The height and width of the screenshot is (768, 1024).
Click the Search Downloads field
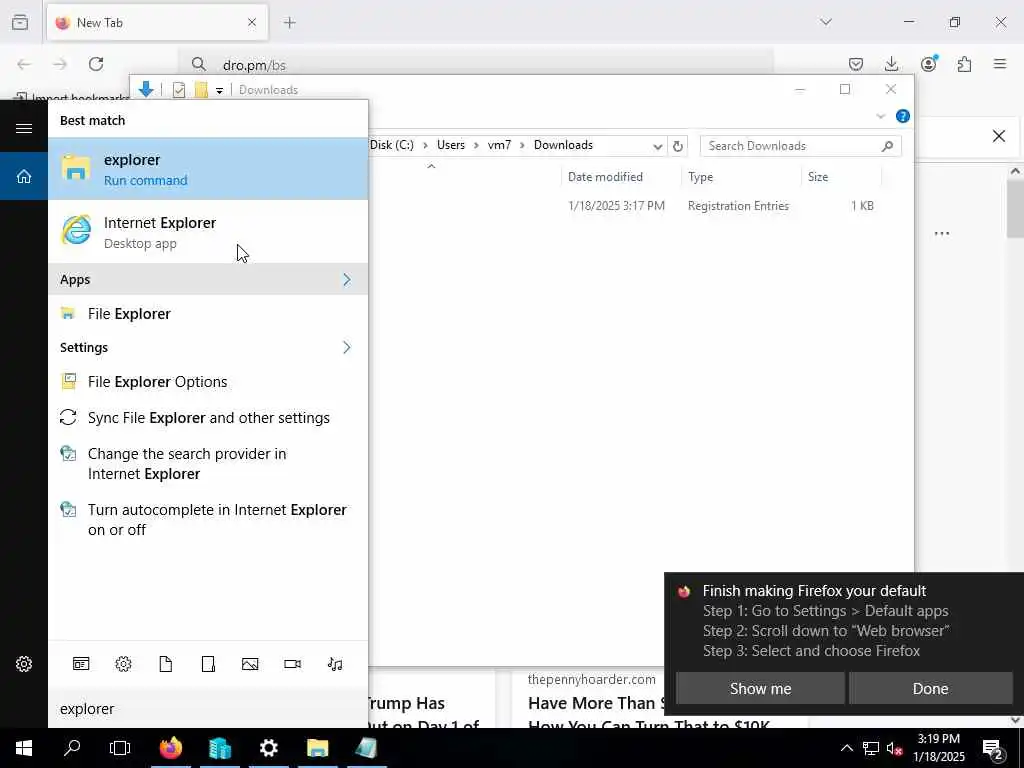[800, 146]
